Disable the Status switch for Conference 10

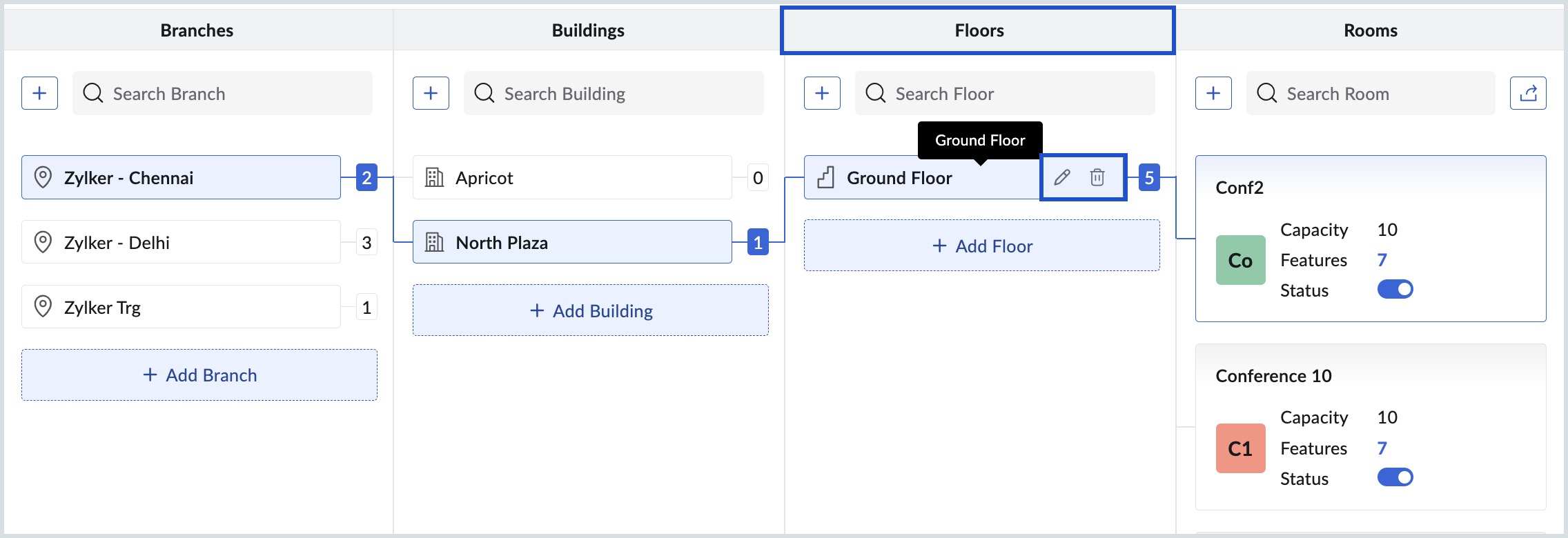[1395, 477]
